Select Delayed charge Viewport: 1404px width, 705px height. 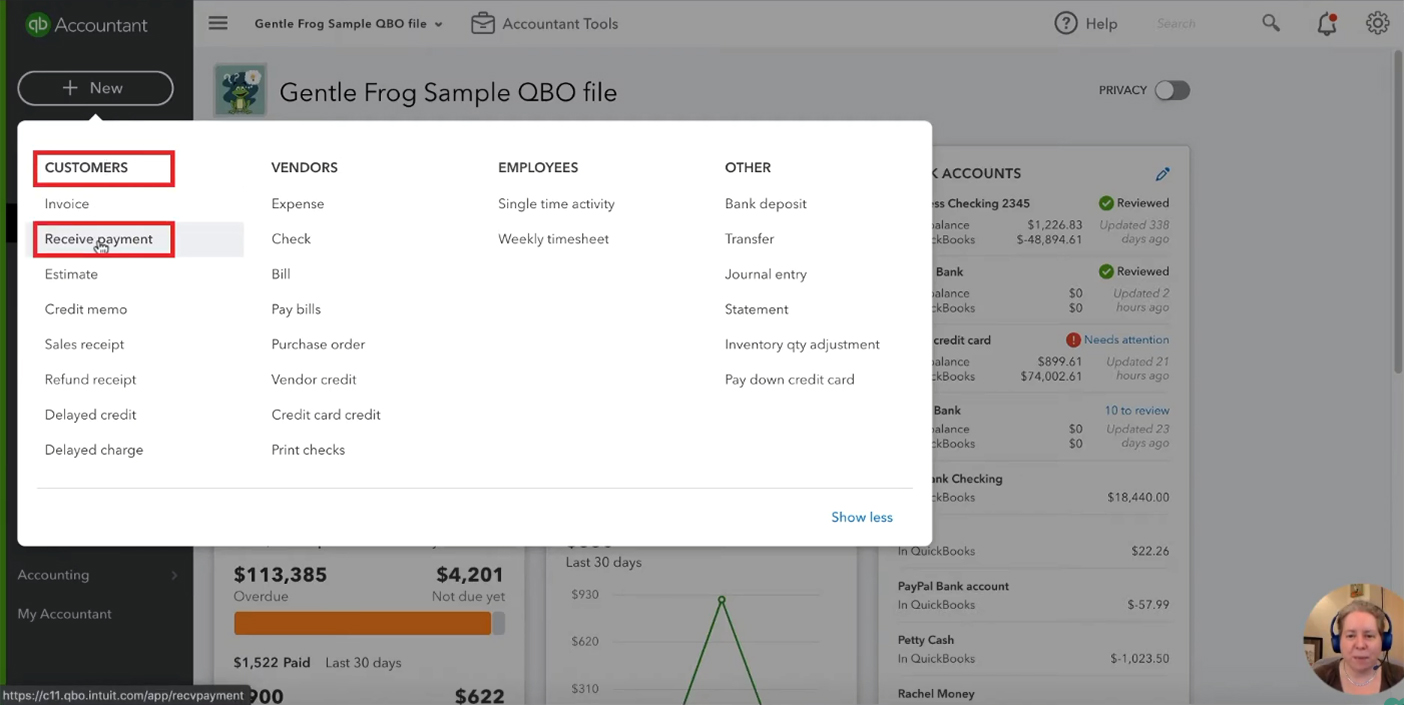[x=94, y=450]
